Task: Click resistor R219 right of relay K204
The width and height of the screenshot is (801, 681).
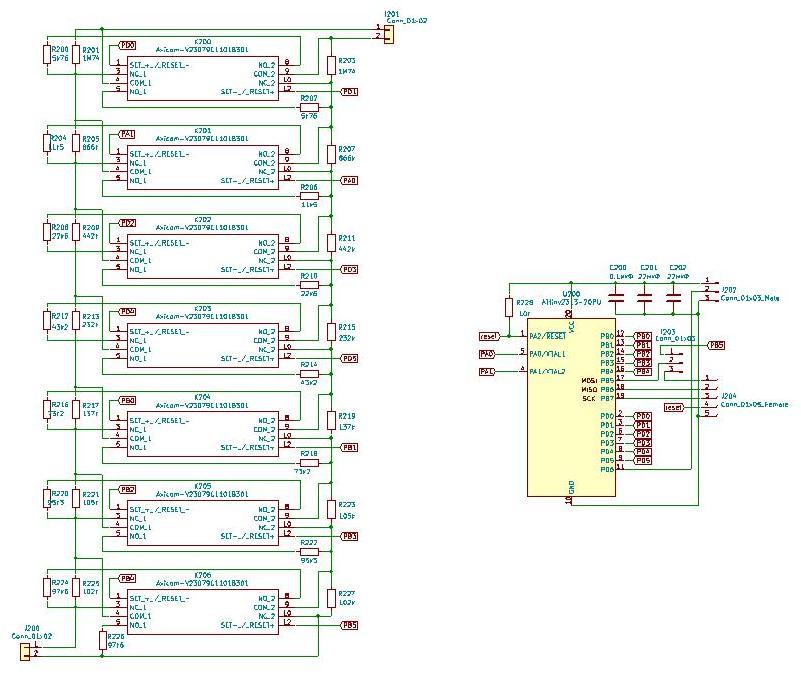Action: tap(331, 421)
